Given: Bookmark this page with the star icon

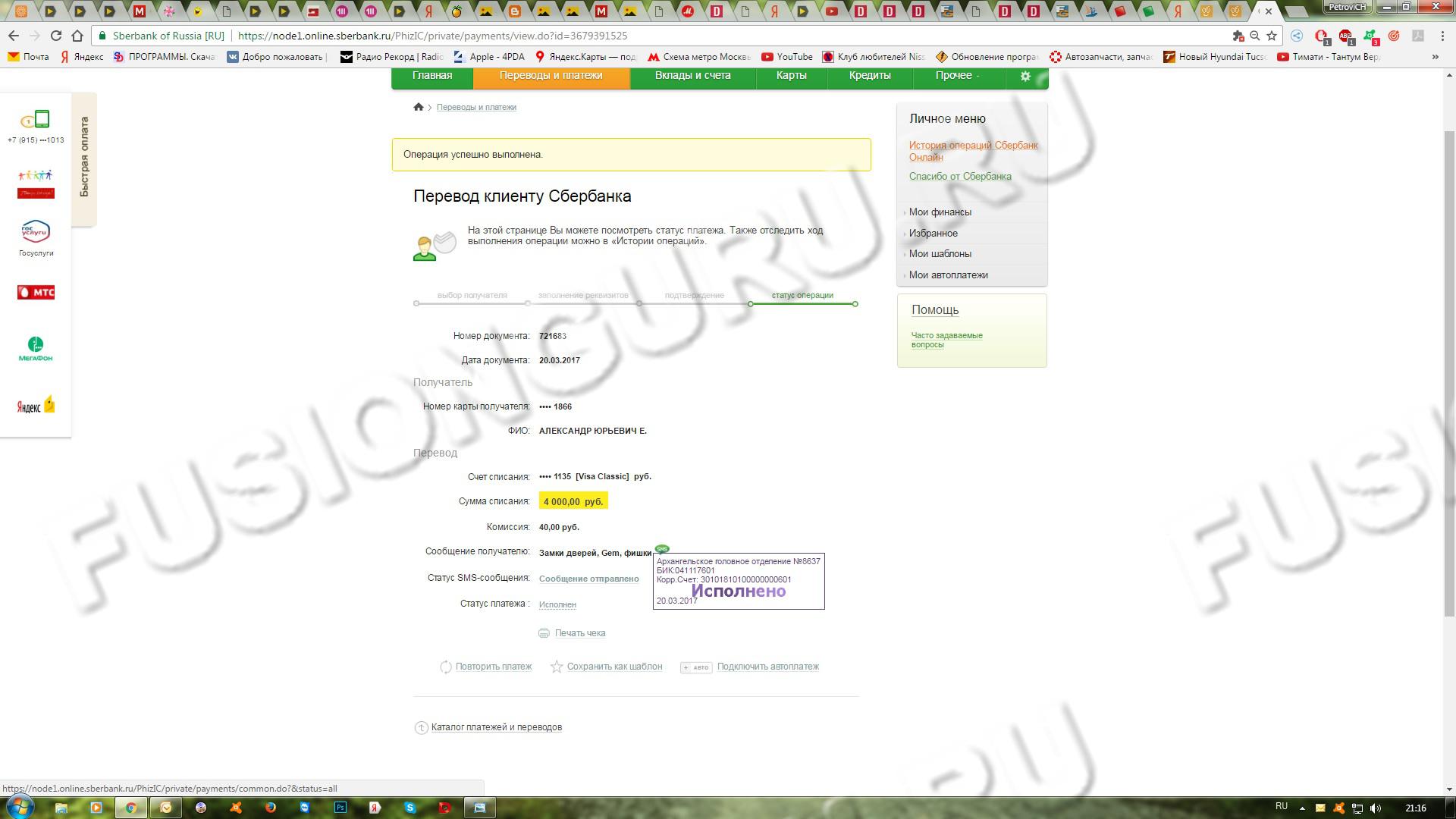Looking at the screenshot, I should 1272,36.
